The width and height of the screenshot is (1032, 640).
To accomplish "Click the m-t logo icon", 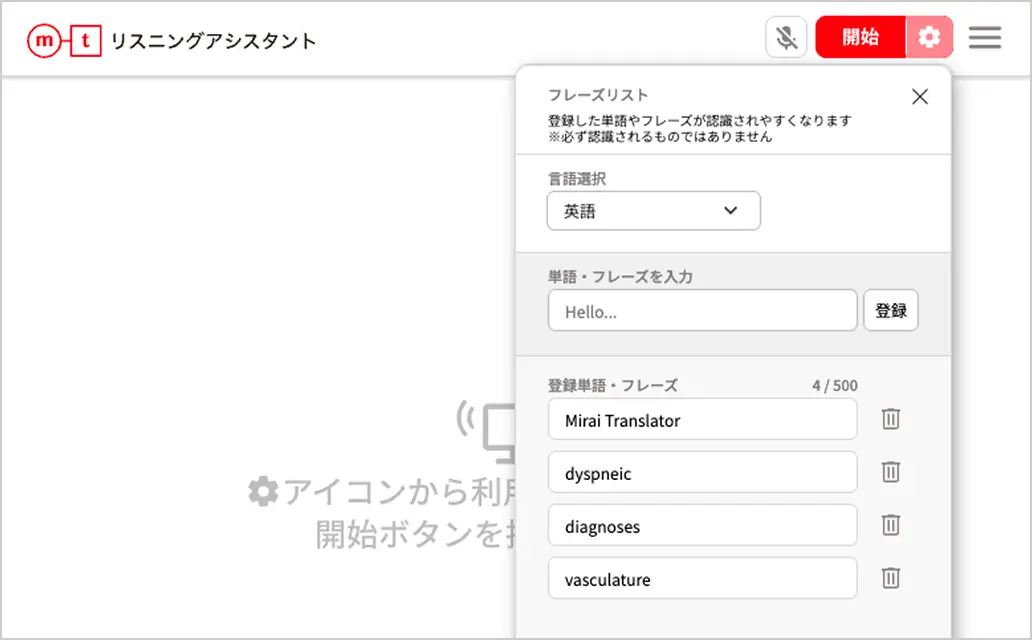I will (63, 40).
